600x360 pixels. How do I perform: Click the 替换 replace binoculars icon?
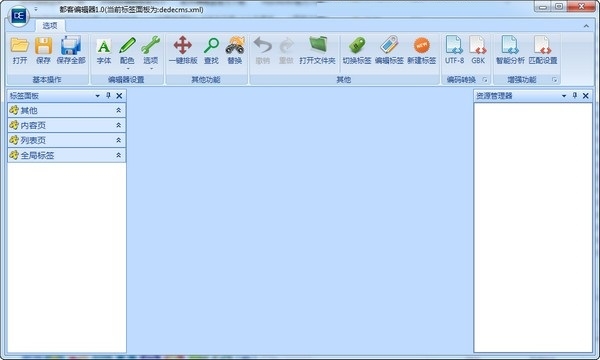coord(235,46)
